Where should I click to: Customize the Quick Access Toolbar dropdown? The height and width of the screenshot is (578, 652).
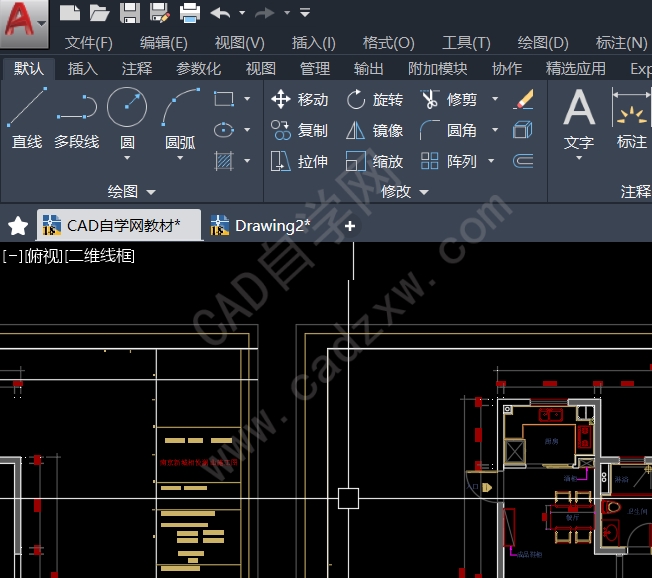[x=305, y=12]
